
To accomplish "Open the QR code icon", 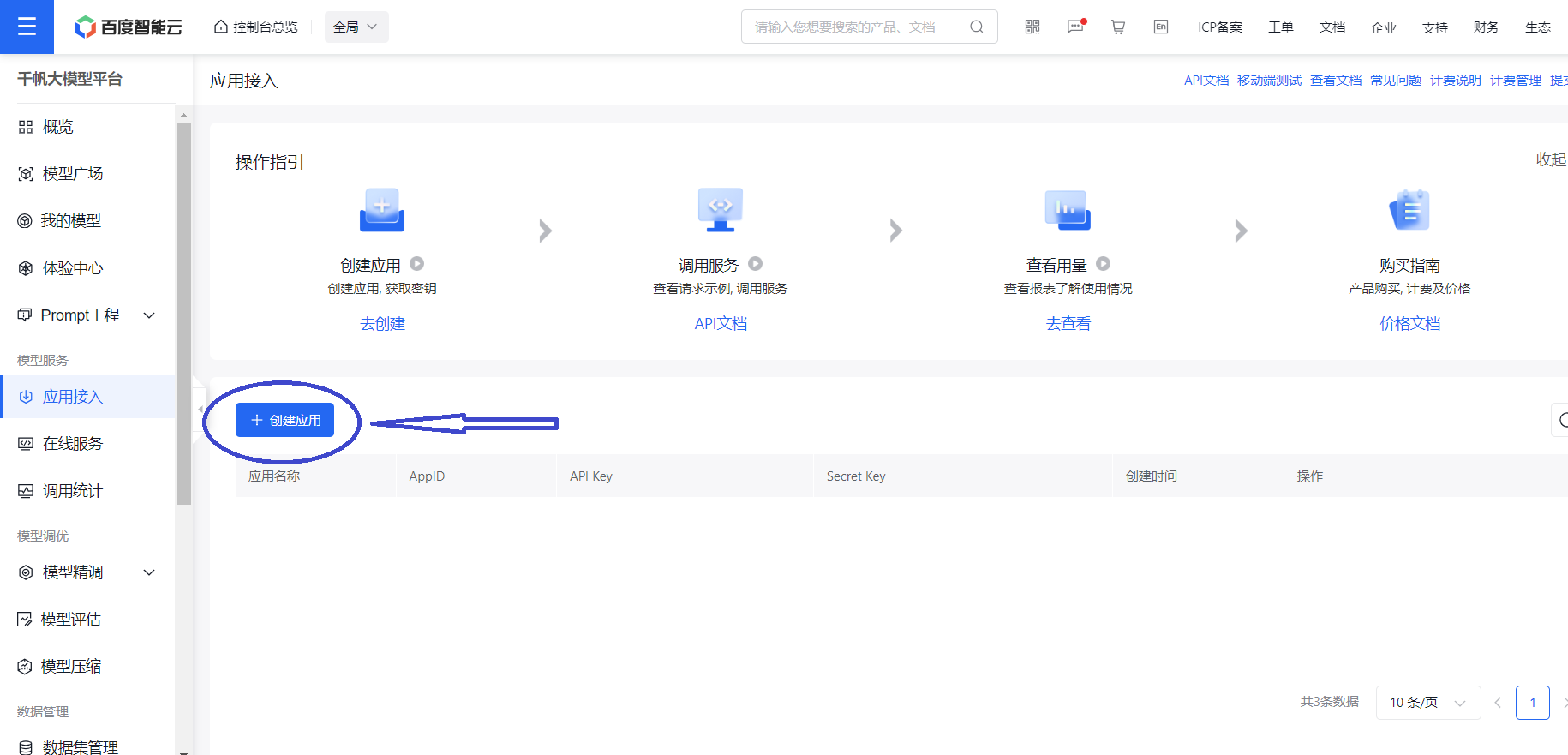I will point(1032,27).
